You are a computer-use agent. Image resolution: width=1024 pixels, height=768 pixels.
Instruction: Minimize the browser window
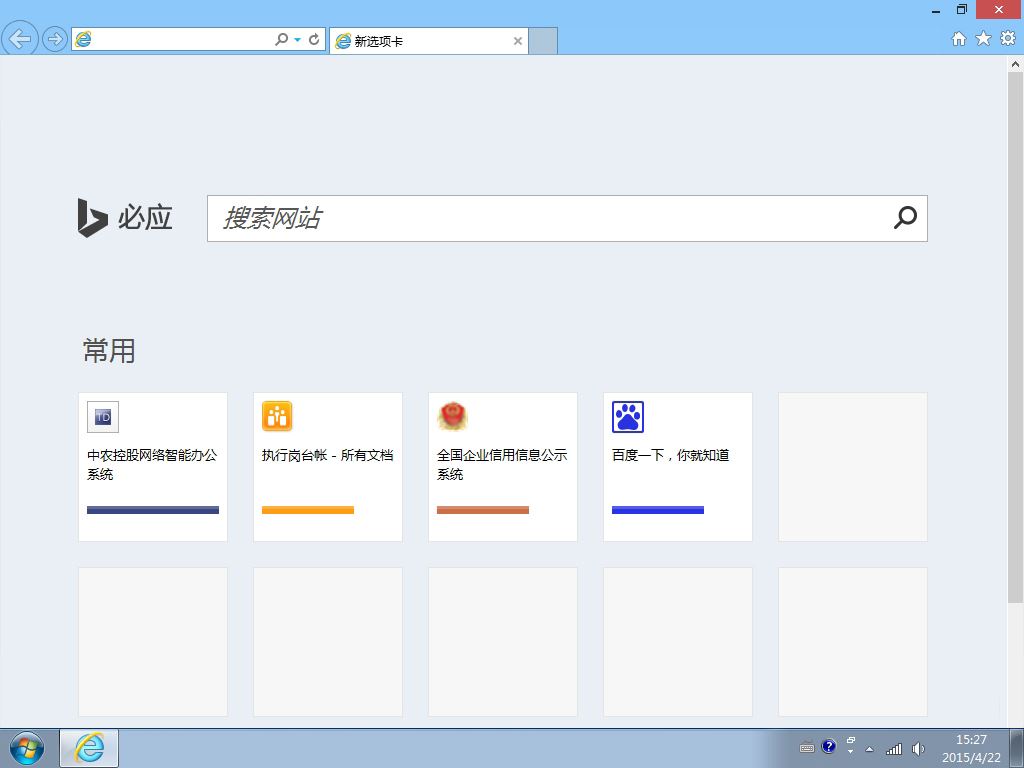pyautogui.click(x=936, y=10)
